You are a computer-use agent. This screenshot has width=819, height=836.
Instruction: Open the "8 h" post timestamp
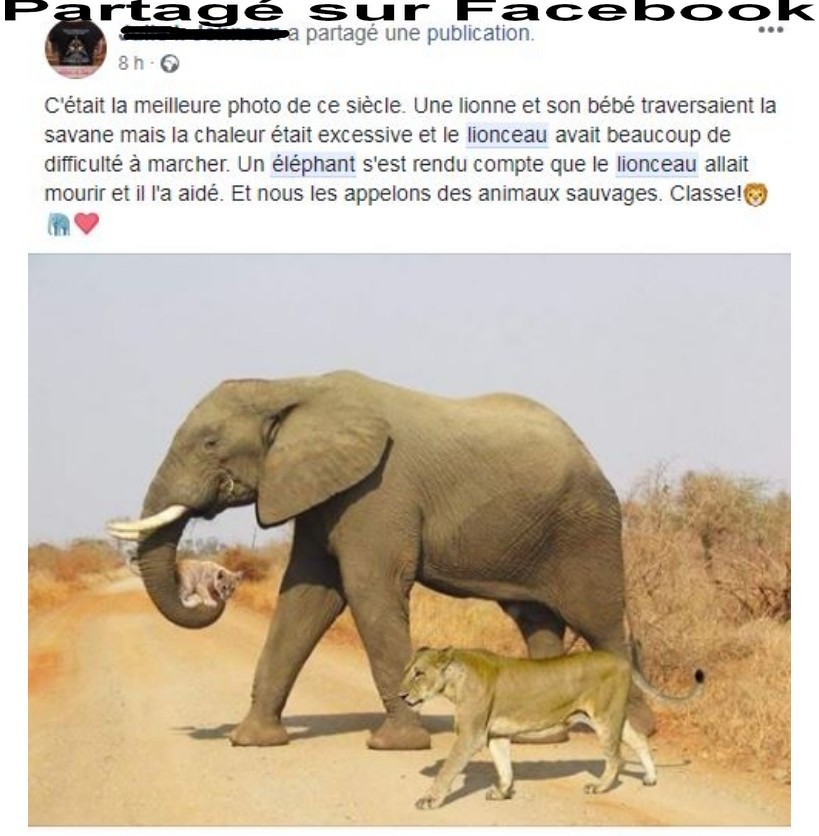(131, 63)
